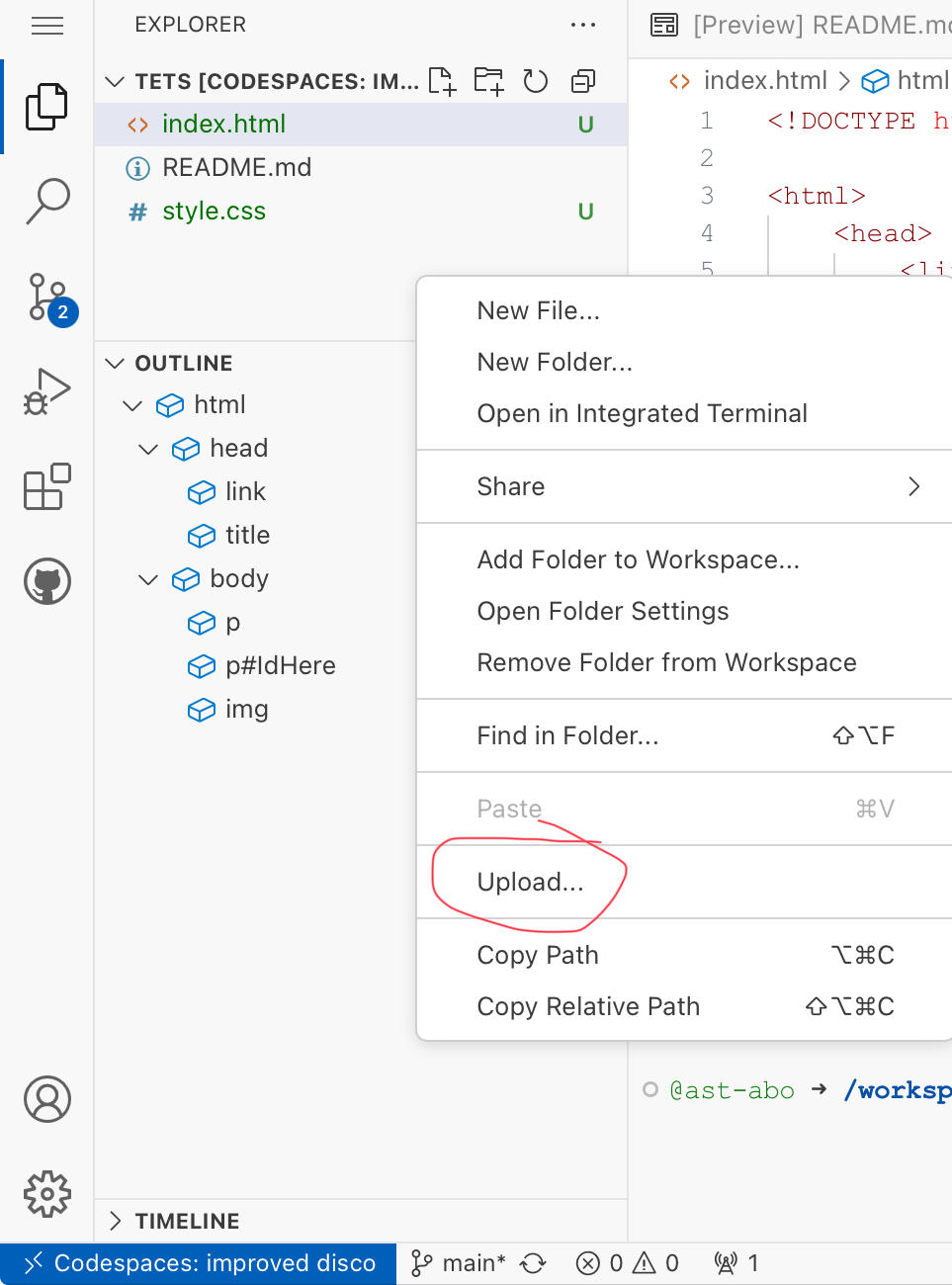Viewport: 952px width, 1285px height.
Task: Open the Manage gear settings icon
Action: pos(47,1194)
